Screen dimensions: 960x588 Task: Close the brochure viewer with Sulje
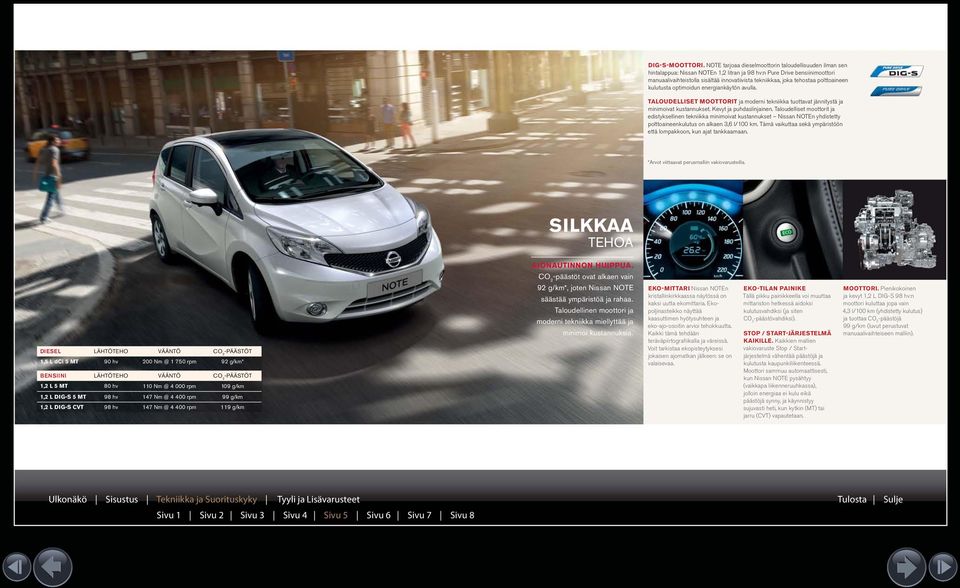point(893,499)
